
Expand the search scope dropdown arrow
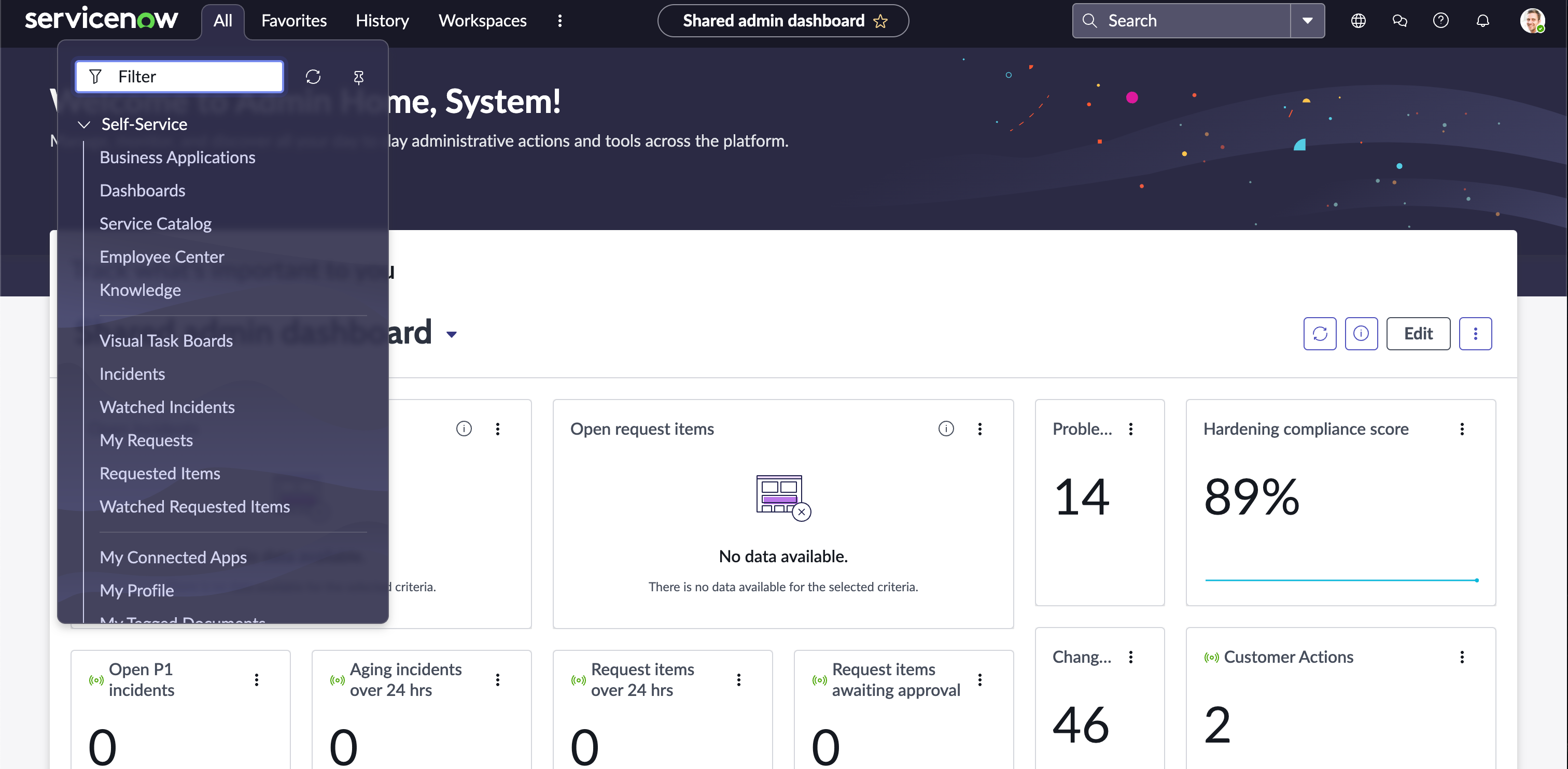[x=1308, y=21]
